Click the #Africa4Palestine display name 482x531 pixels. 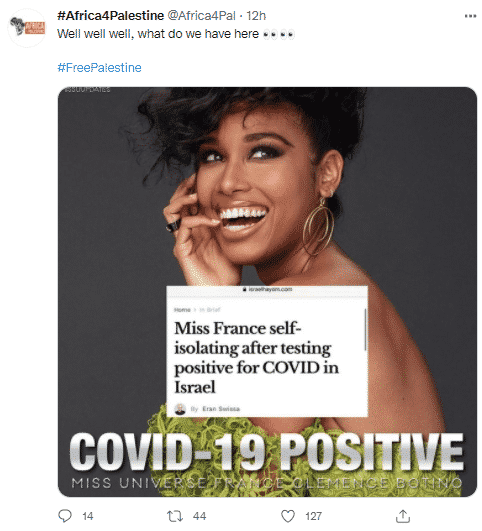coord(110,16)
